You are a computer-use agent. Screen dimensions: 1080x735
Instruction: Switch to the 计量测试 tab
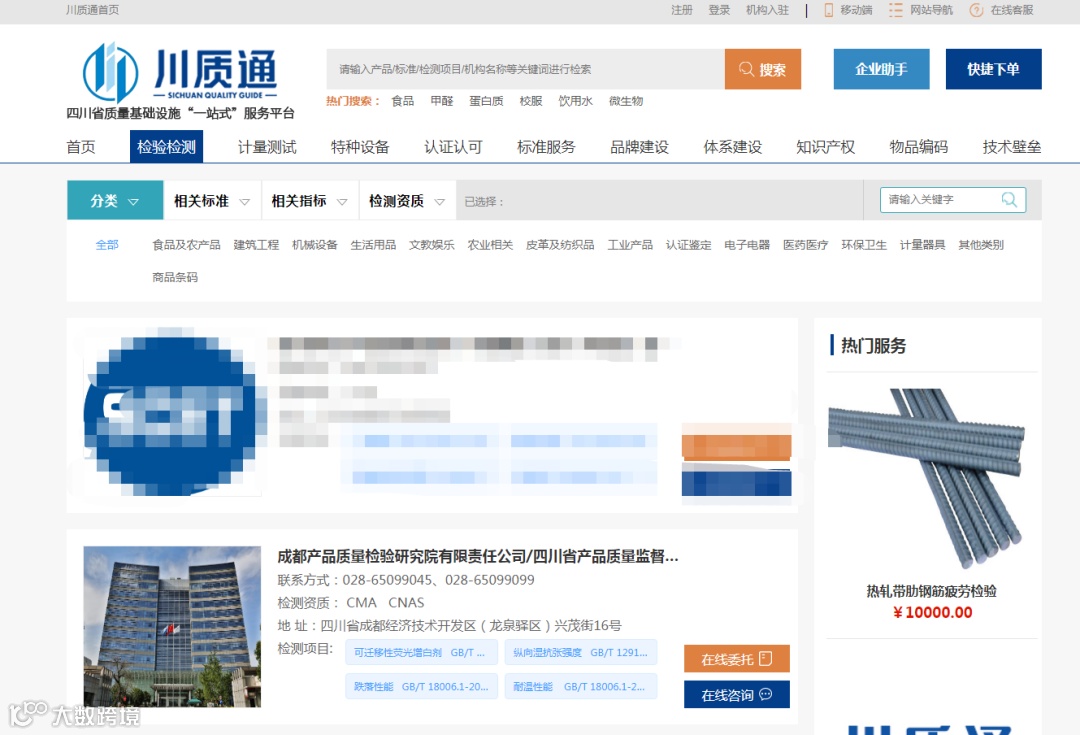tap(267, 147)
